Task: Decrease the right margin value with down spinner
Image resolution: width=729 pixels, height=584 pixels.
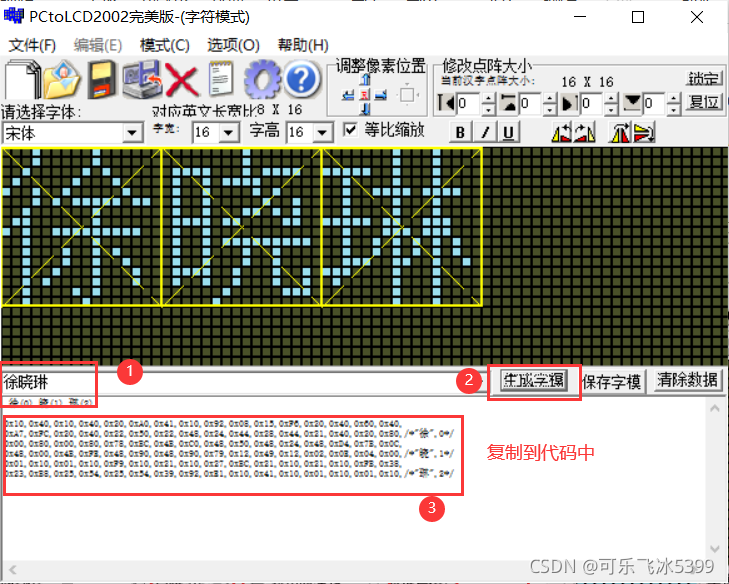Action: click(611, 109)
